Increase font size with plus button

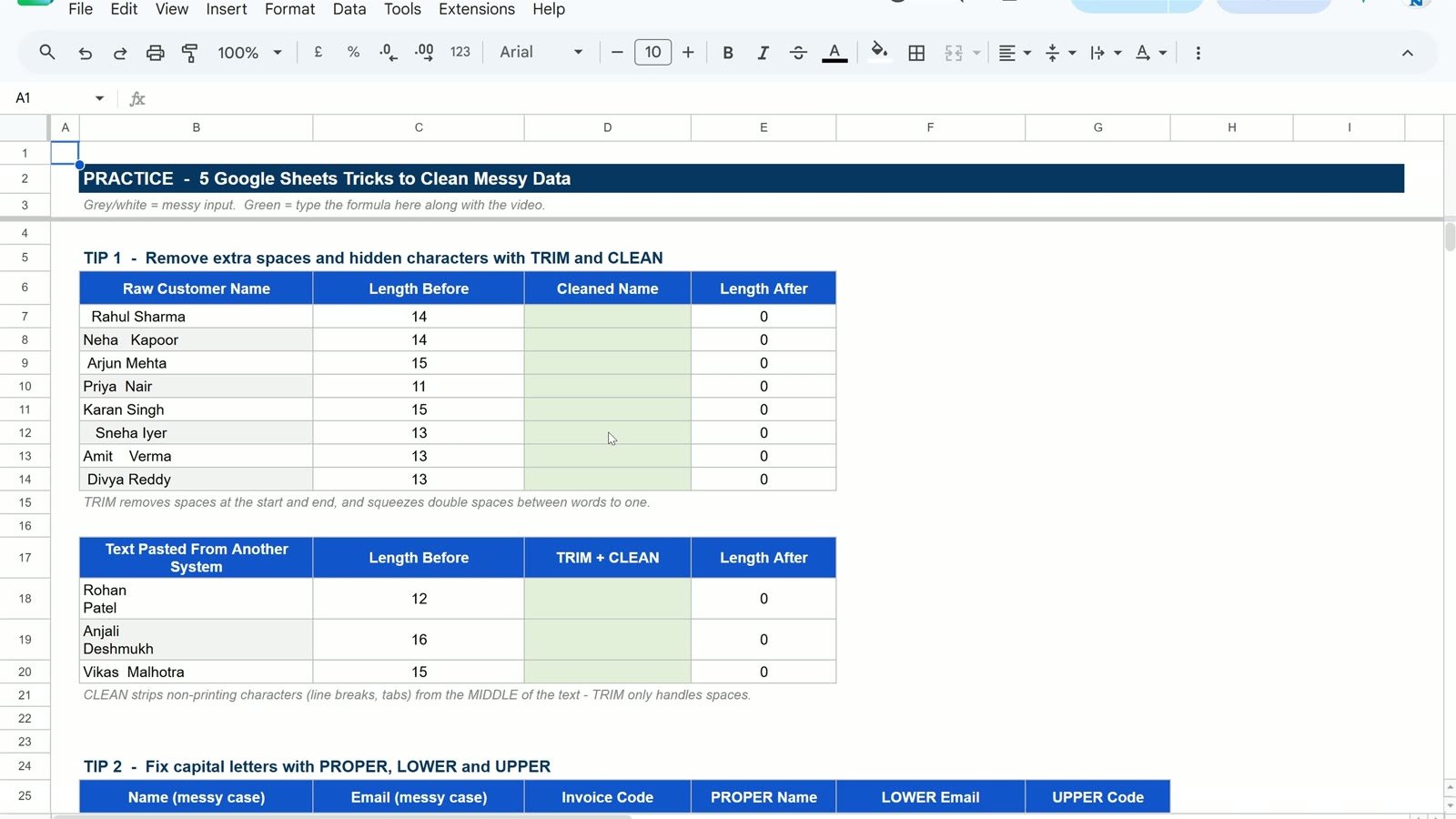tap(688, 53)
